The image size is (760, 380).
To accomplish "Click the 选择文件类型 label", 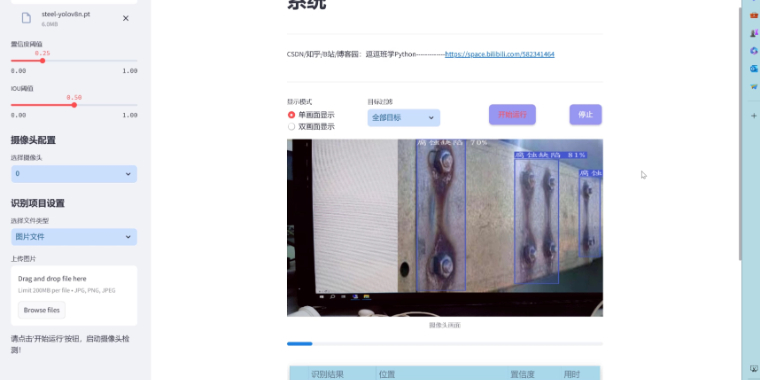I will pyautogui.click(x=30, y=221).
